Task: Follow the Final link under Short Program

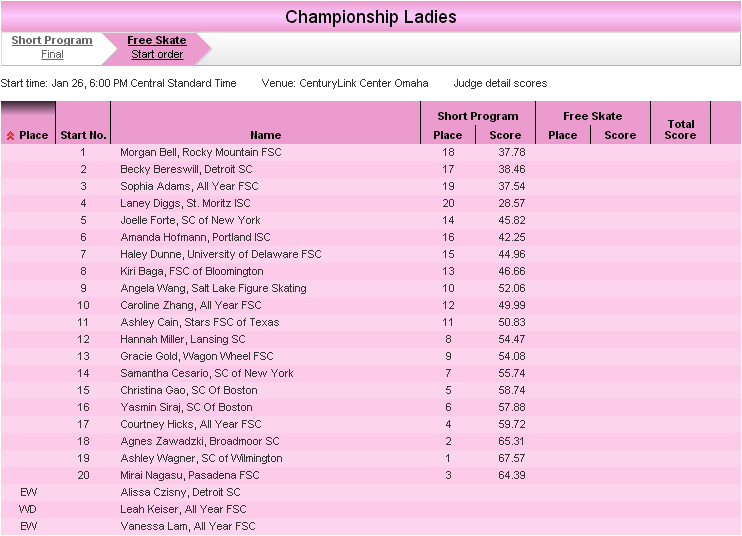Action: [52, 54]
